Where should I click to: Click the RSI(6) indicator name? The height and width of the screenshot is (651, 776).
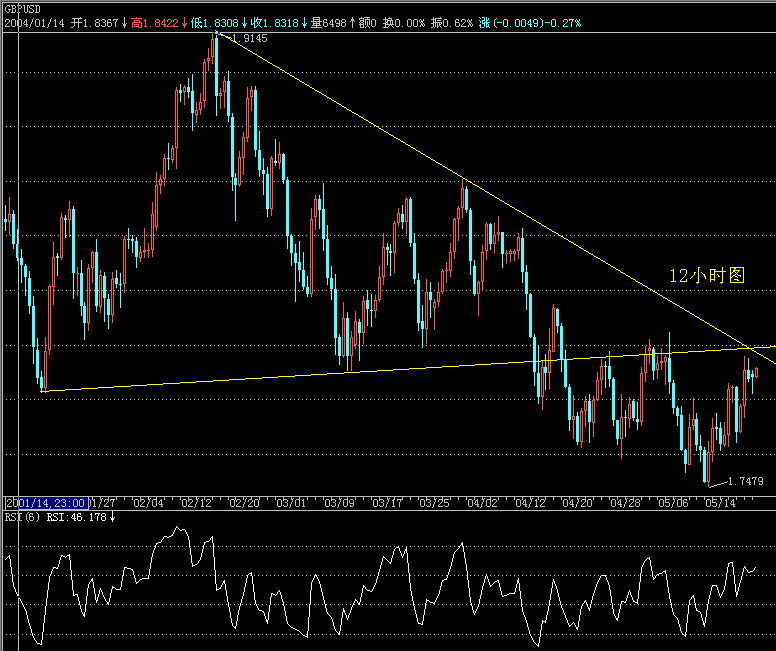pos(22,517)
